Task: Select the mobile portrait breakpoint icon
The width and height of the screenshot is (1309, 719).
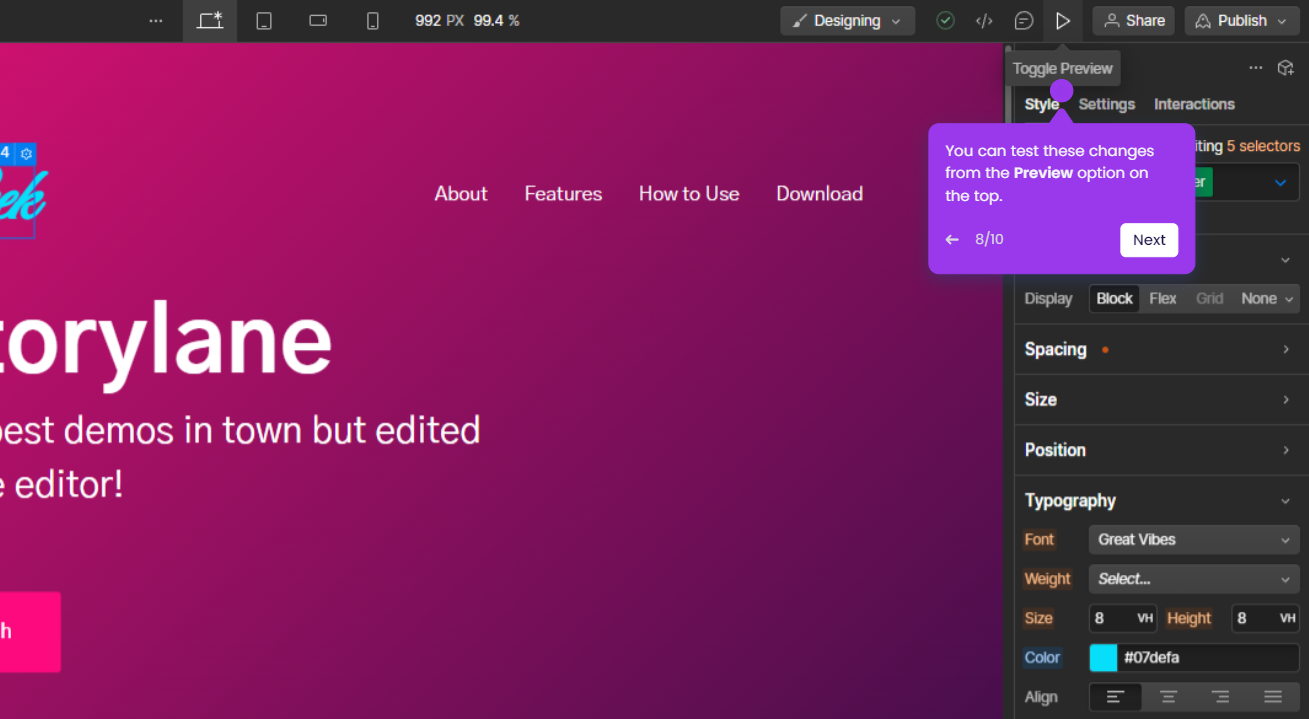Action: 372,20
